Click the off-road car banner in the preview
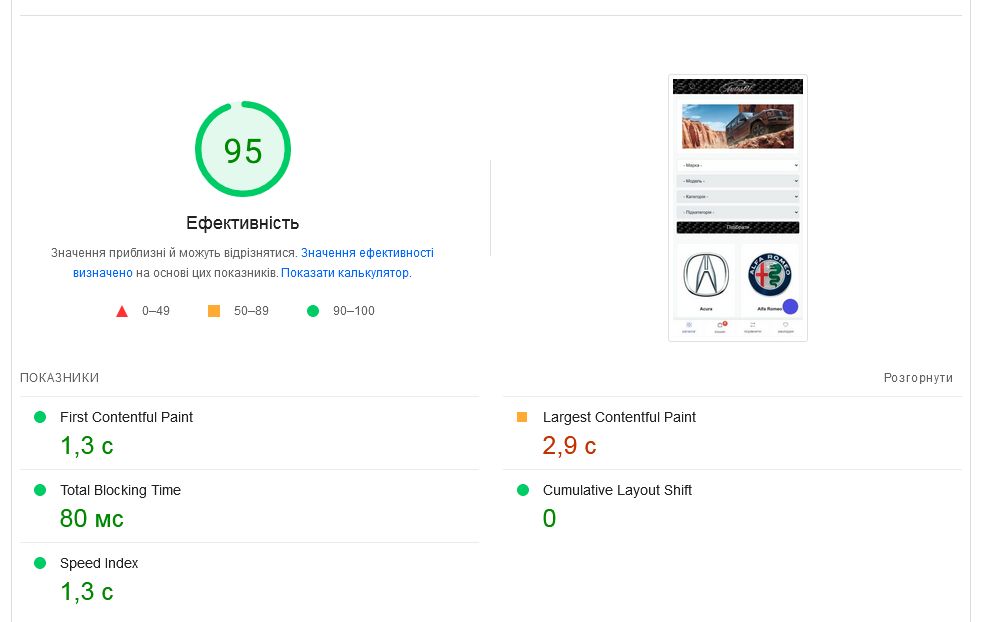Image resolution: width=996 pixels, height=622 pixels. pyautogui.click(x=737, y=126)
